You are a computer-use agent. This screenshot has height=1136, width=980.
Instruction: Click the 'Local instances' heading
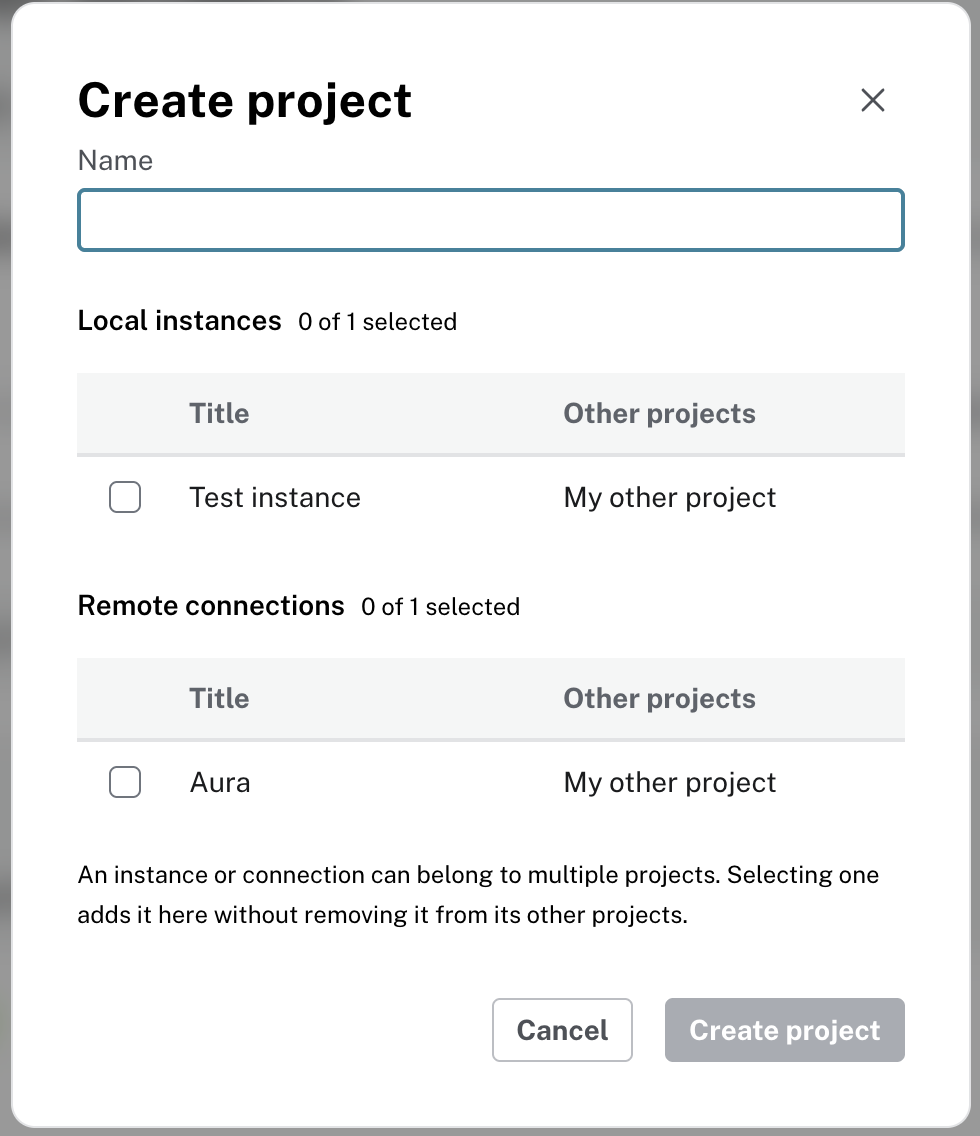pos(180,320)
